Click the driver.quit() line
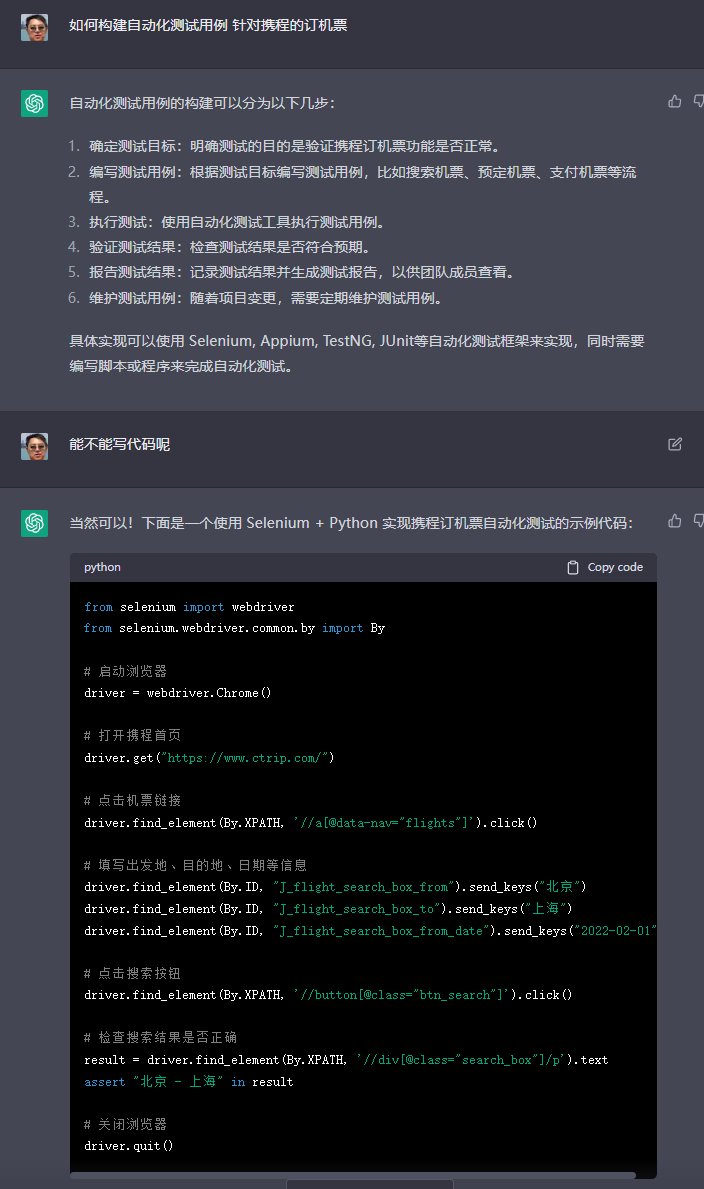Image resolution: width=704 pixels, height=1189 pixels. 128,1146
